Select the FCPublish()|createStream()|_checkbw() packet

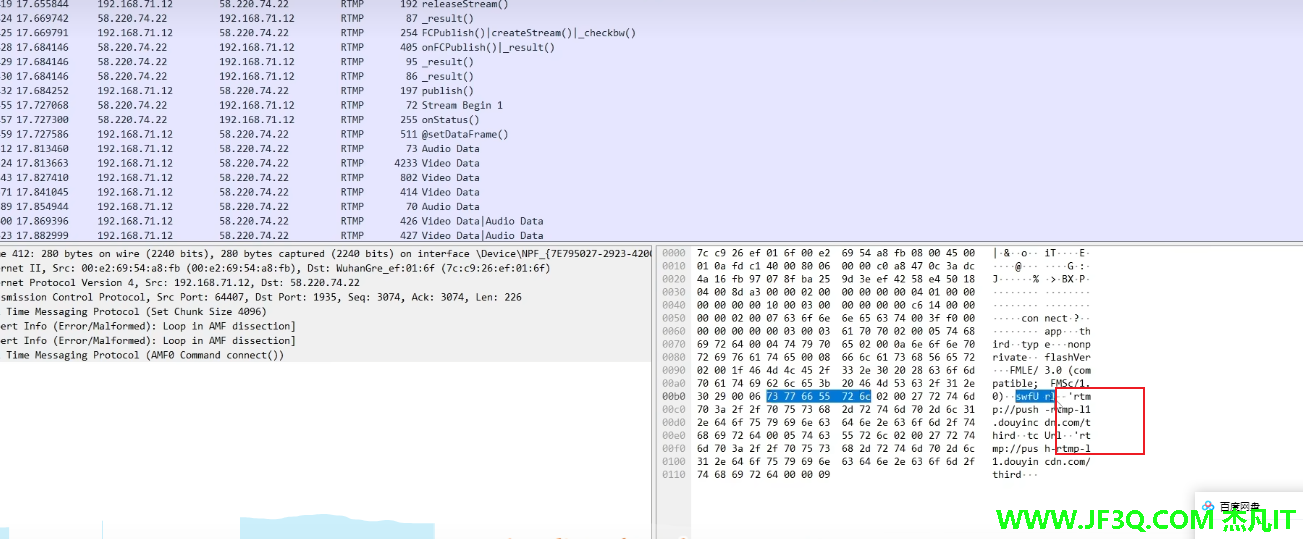pos(528,33)
